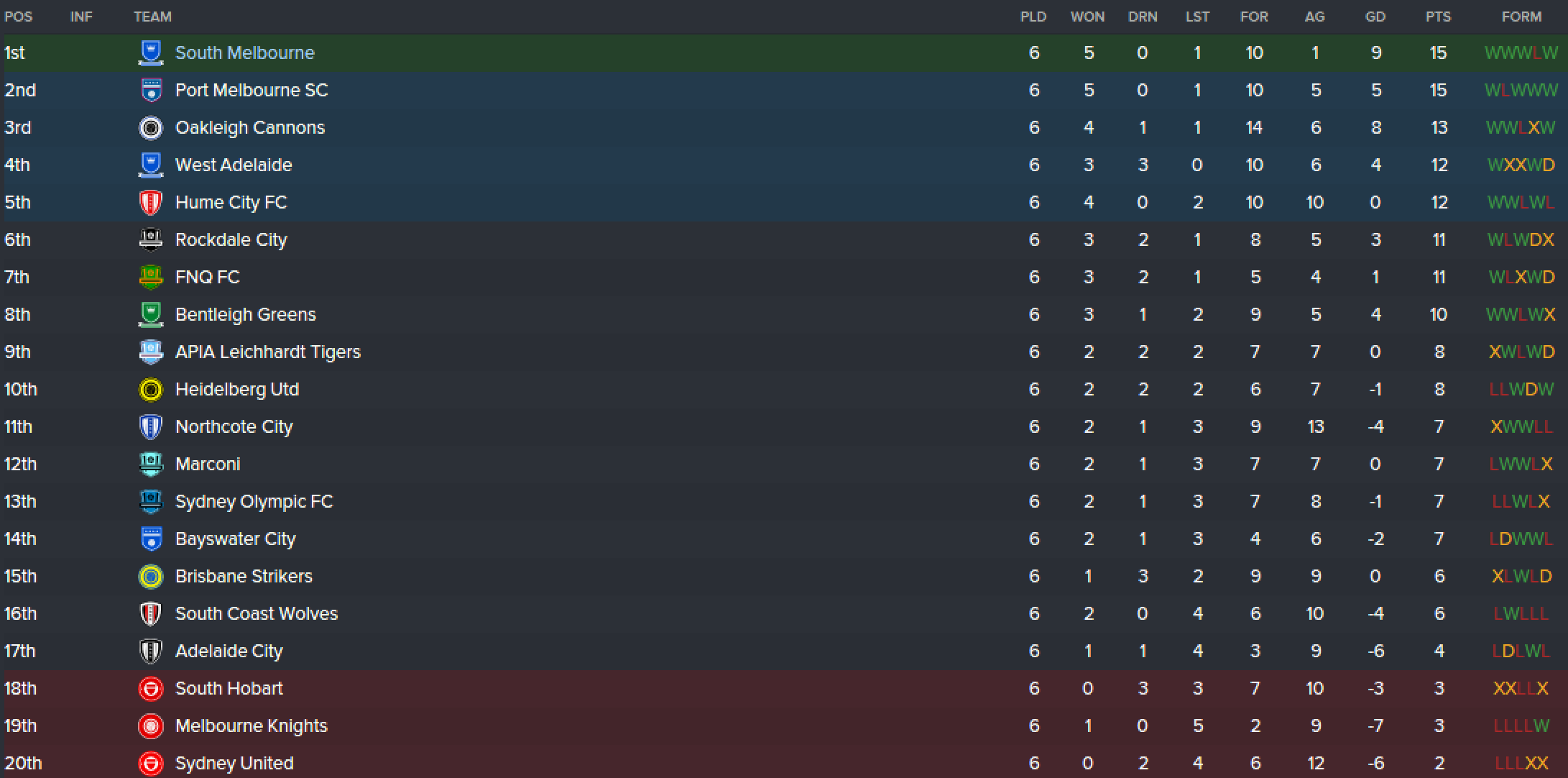This screenshot has width=1568, height=778.
Task: Click Rockdale City's form results
Action: tap(1521, 239)
